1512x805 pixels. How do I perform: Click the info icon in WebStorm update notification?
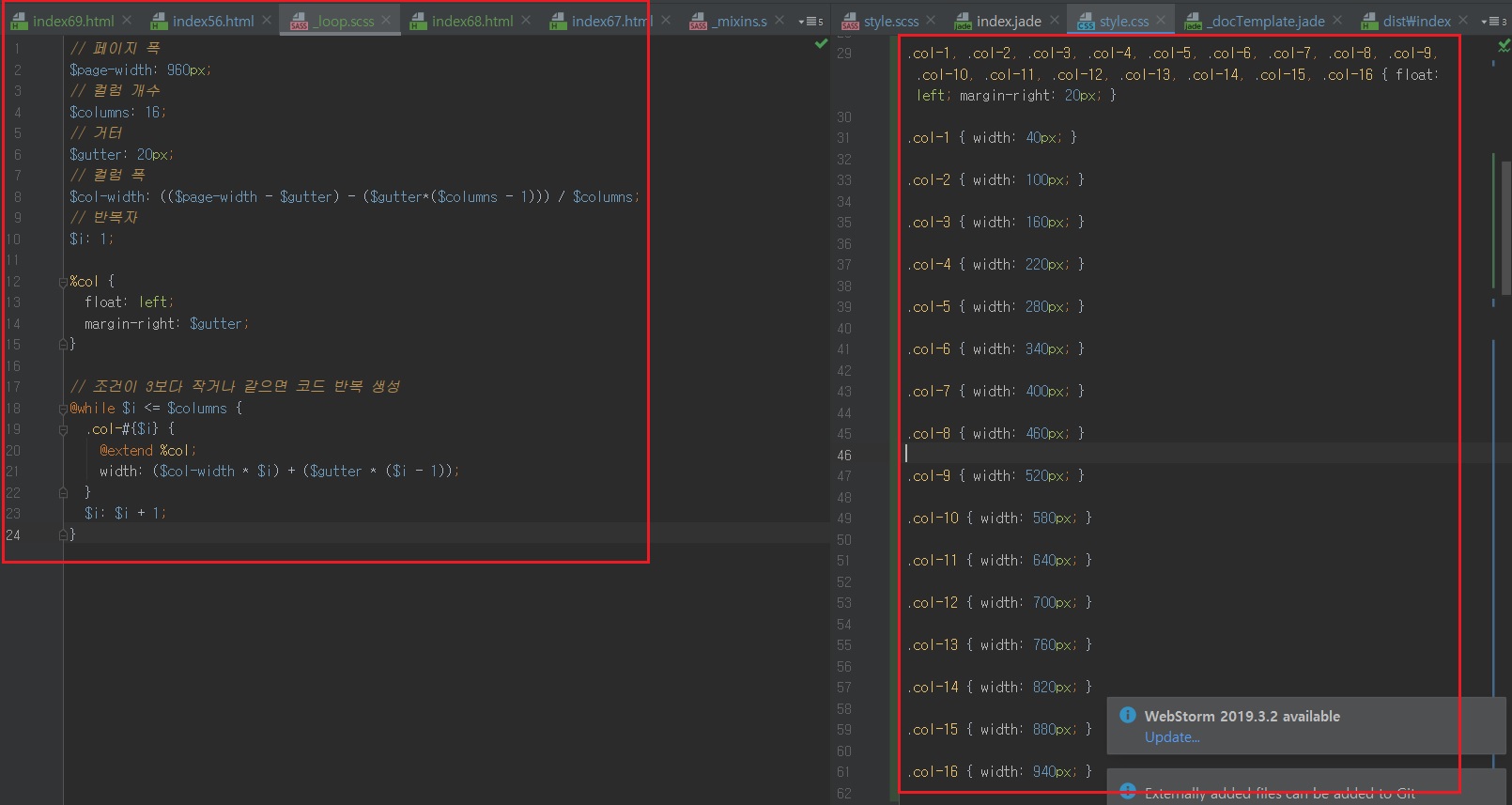[1127, 716]
